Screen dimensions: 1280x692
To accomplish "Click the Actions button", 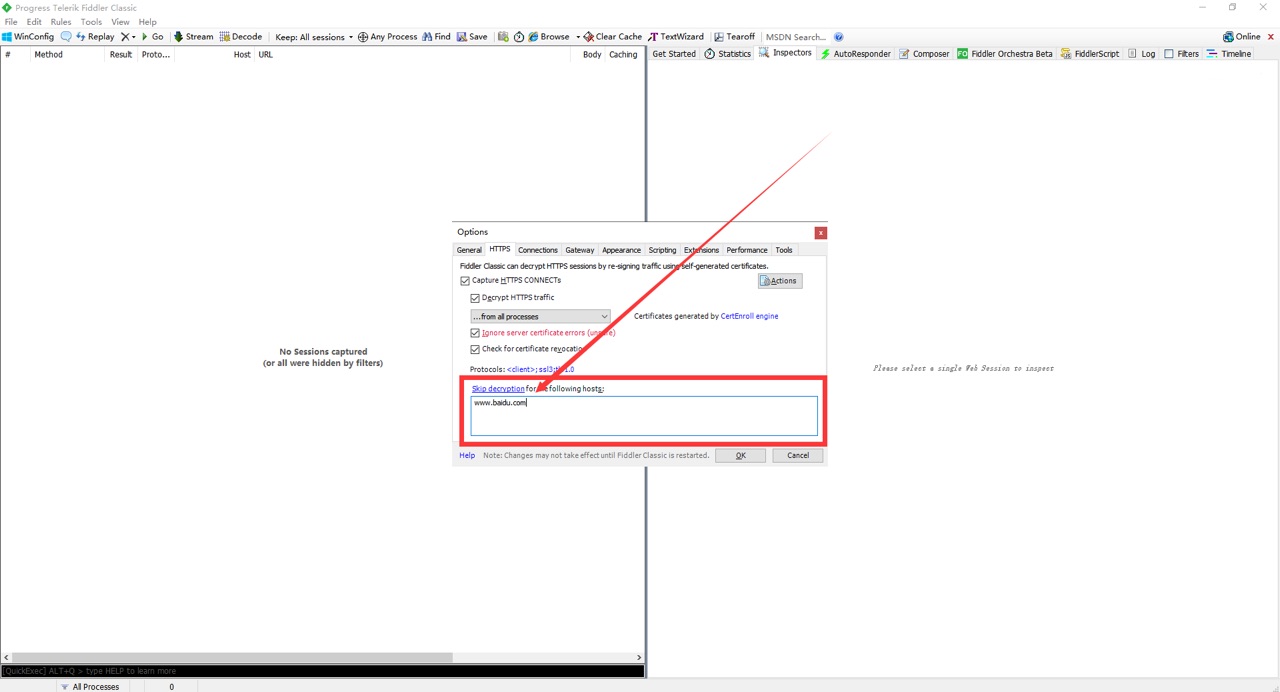I will 779,281.
